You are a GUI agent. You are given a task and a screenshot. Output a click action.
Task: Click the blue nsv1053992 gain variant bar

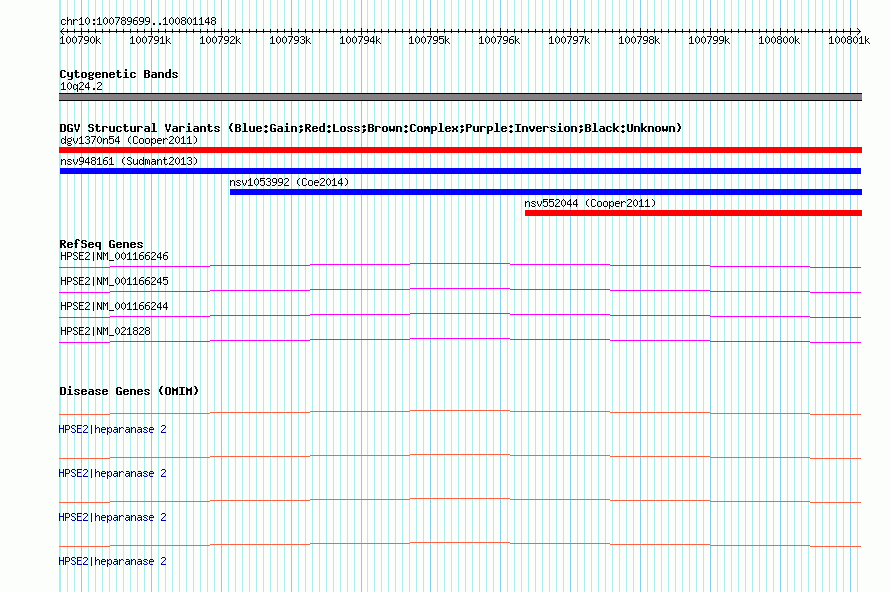pyautogui.click(x=546, y=192)
